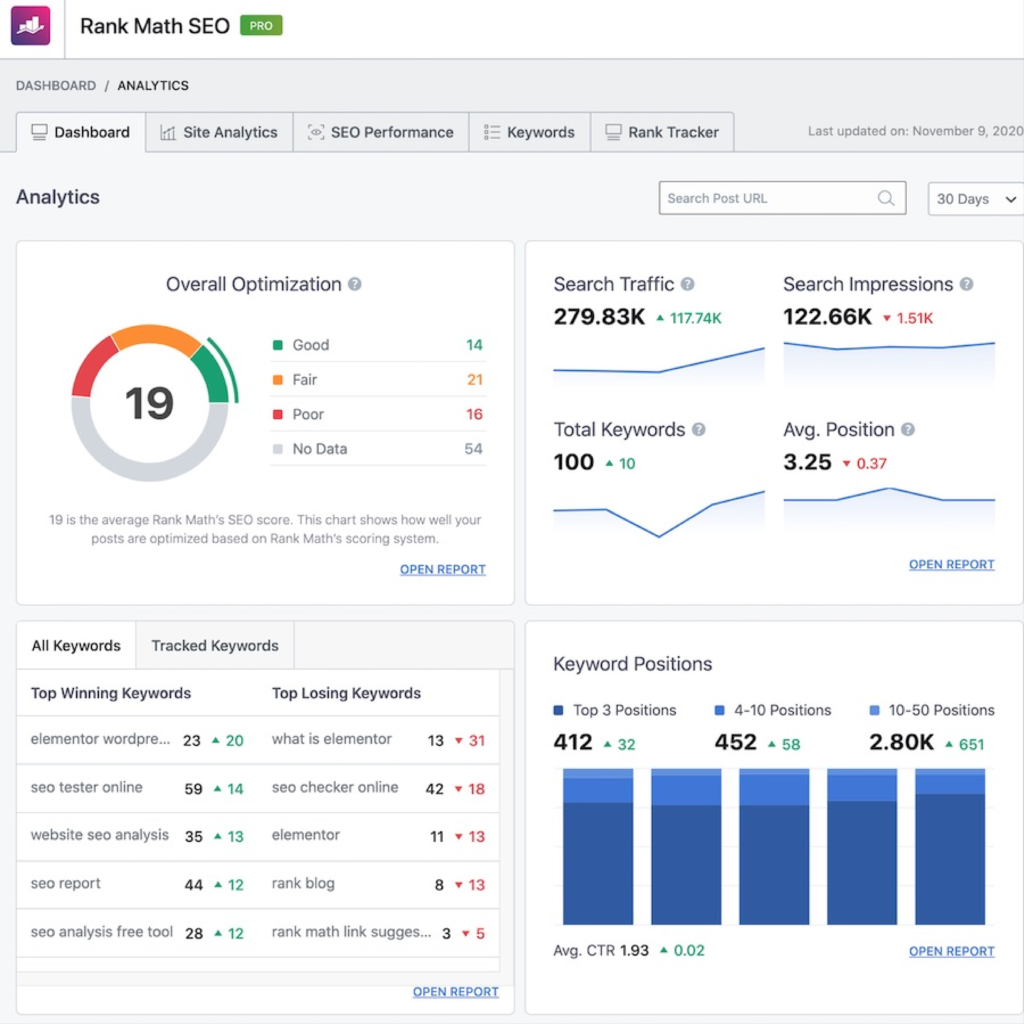1024x1024 pixels.
Task: Open the Rank Tracker tab
Action: (x=662, y=133)
